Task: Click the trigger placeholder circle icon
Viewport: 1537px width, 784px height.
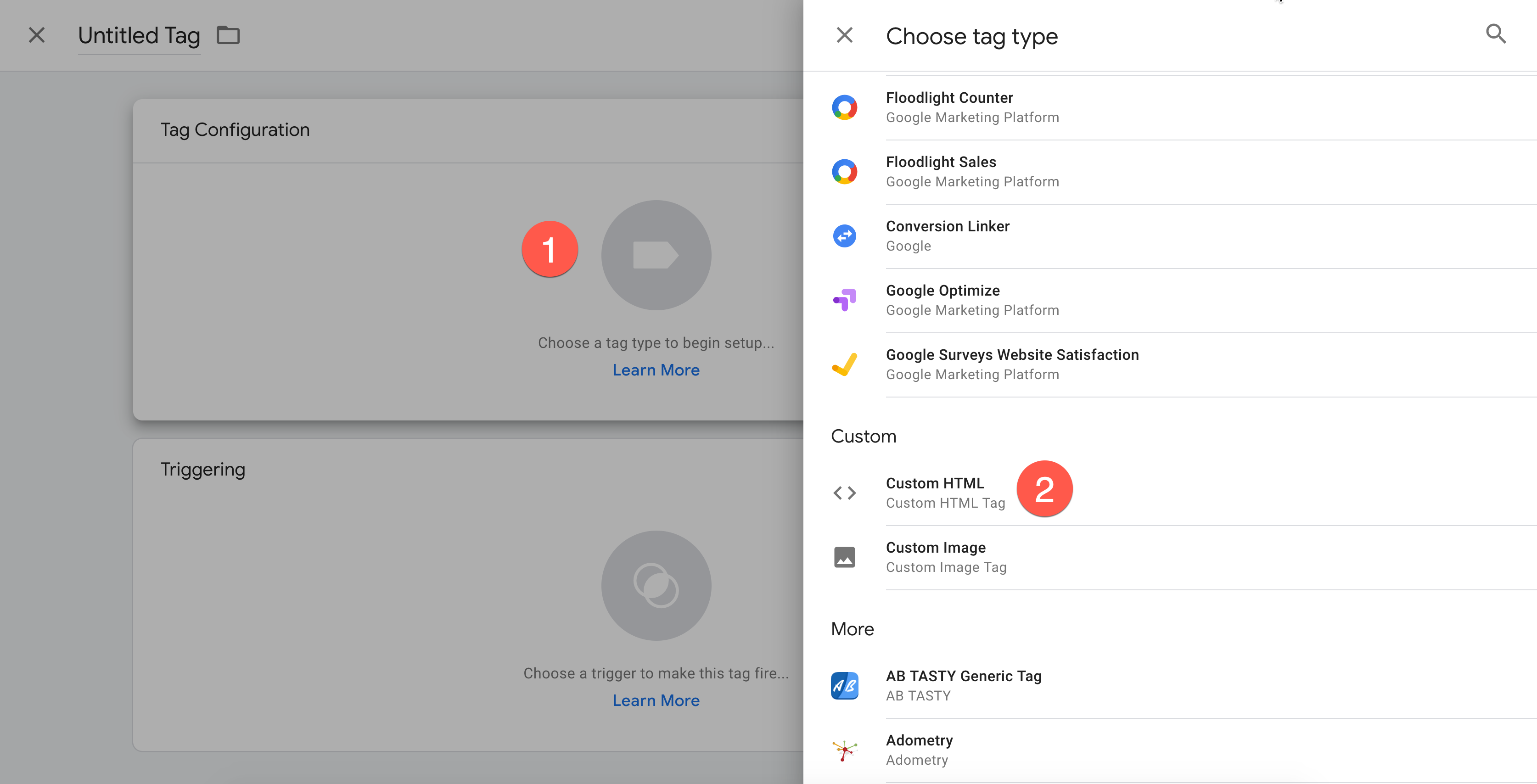Action: click(656, 585)
